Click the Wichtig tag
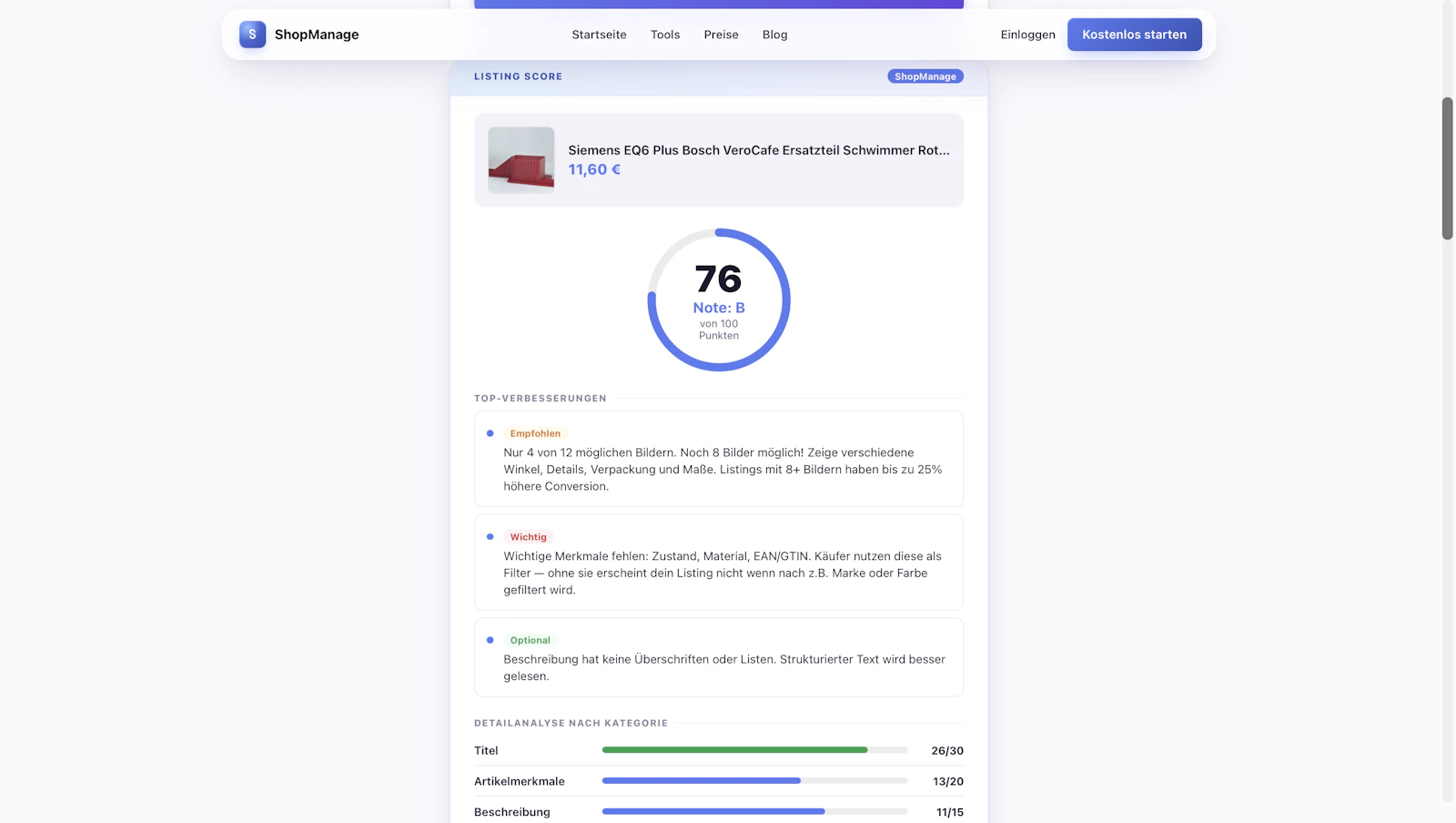The width and height of the screenshot is (1456, 823). [x=528, y=537]
